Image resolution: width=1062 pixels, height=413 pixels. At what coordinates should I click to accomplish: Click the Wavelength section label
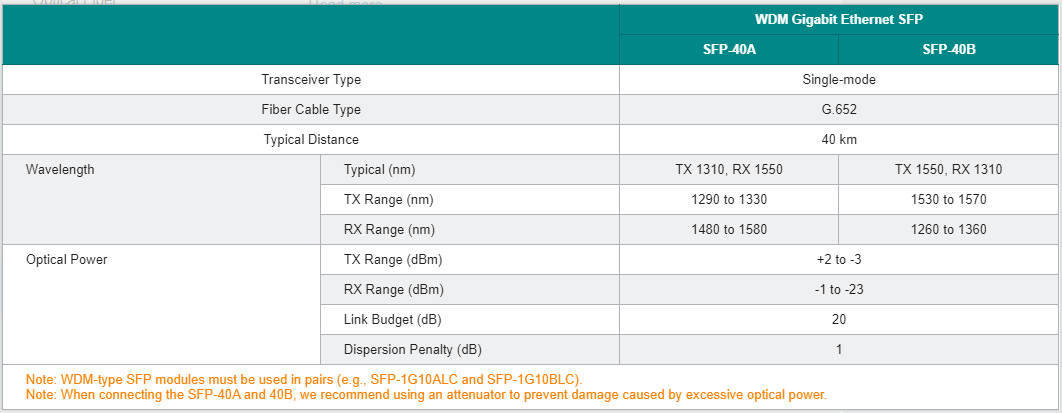pos(60,170)
